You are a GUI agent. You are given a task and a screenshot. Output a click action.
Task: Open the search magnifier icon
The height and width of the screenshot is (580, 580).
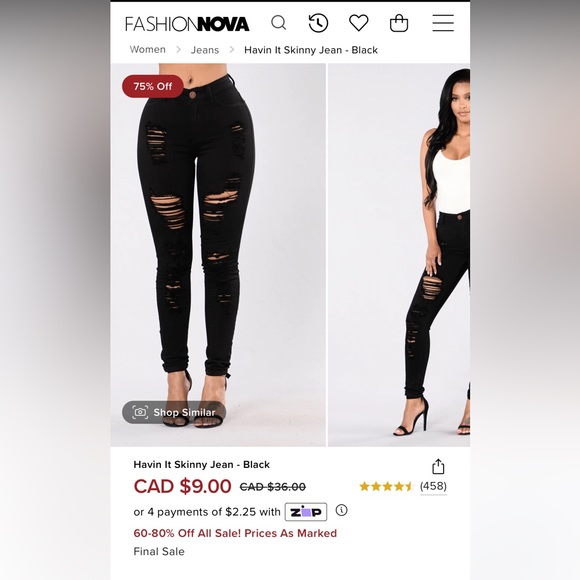coord(279,23)
